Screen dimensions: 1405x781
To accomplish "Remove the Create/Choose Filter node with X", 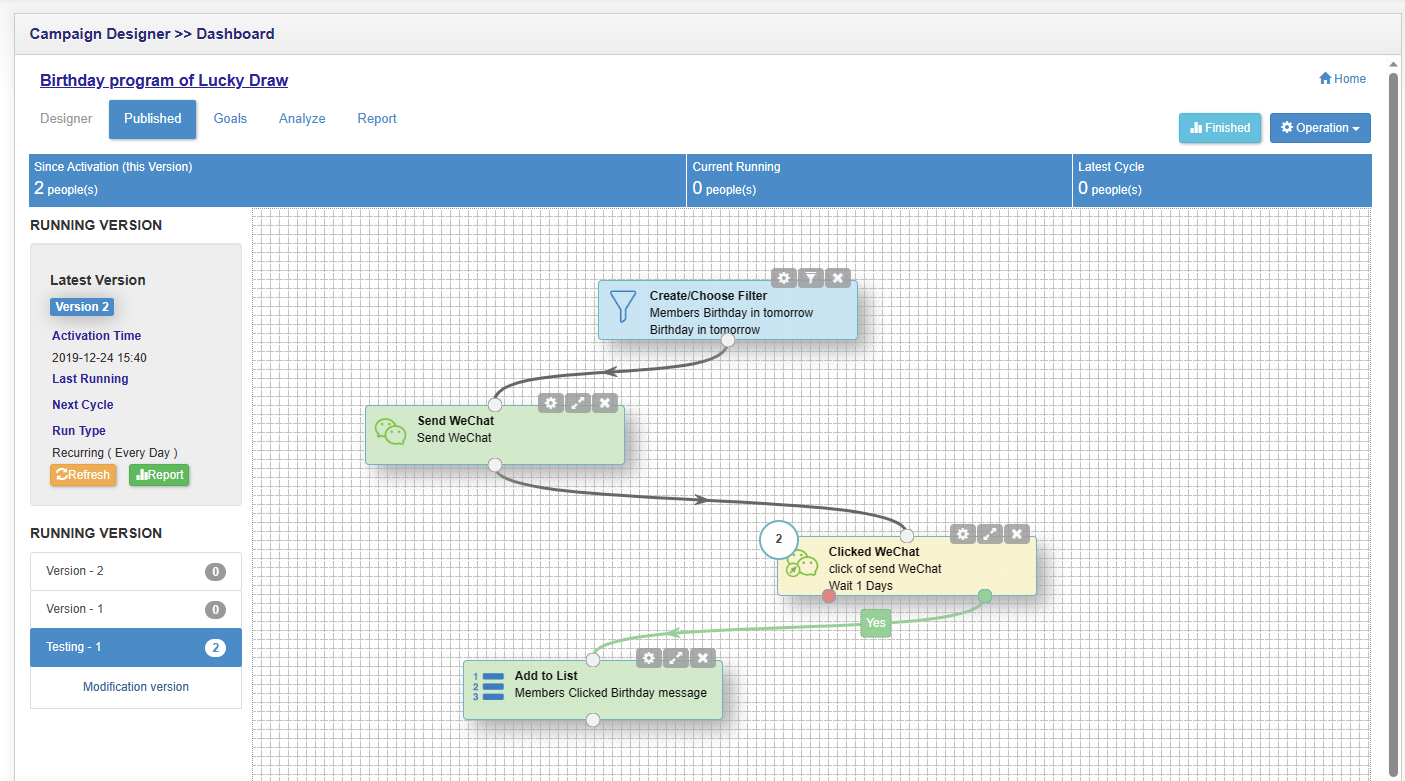I will pos(838,278).
